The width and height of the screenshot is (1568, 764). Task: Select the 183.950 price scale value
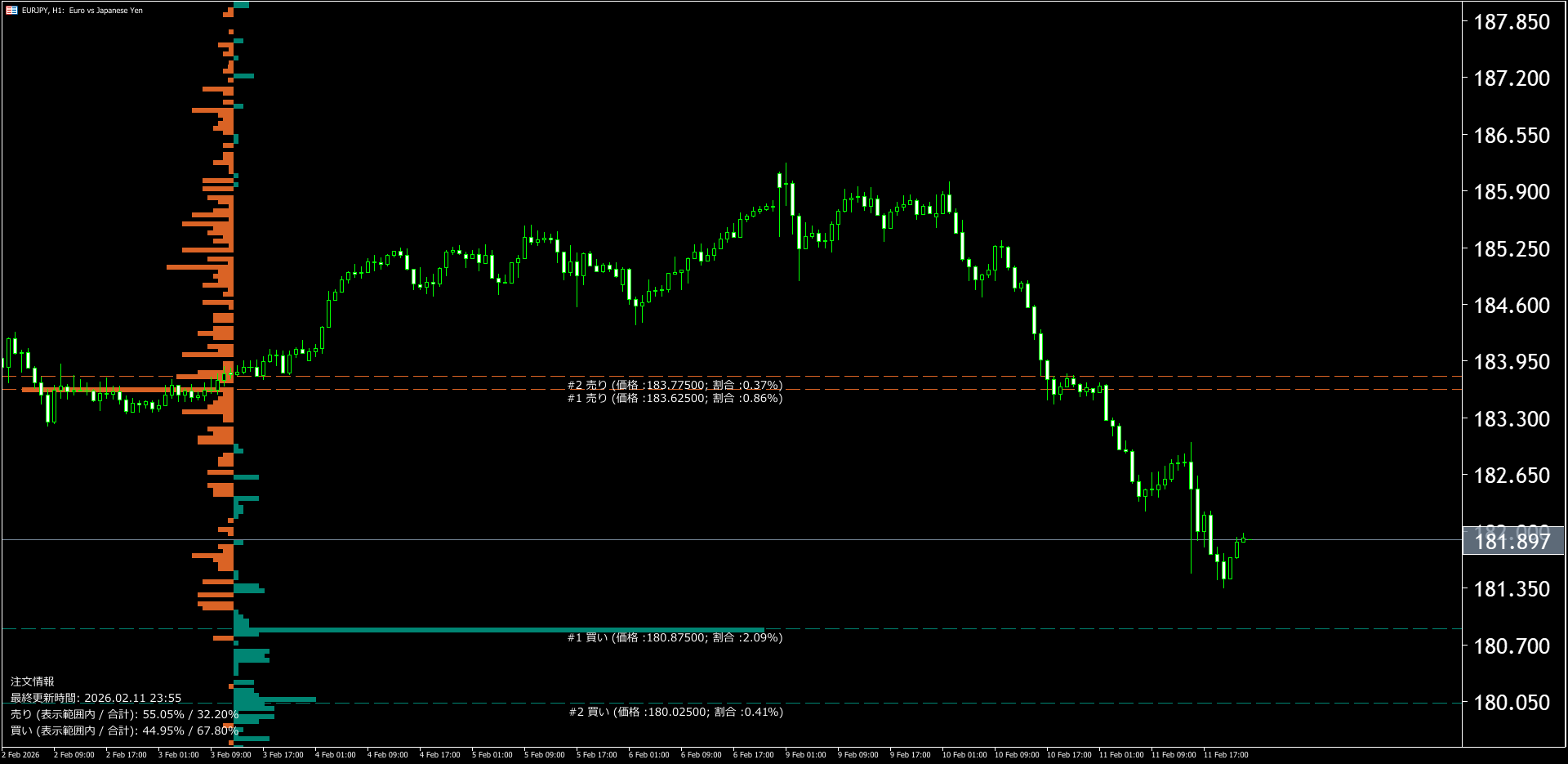point(1511,362)
